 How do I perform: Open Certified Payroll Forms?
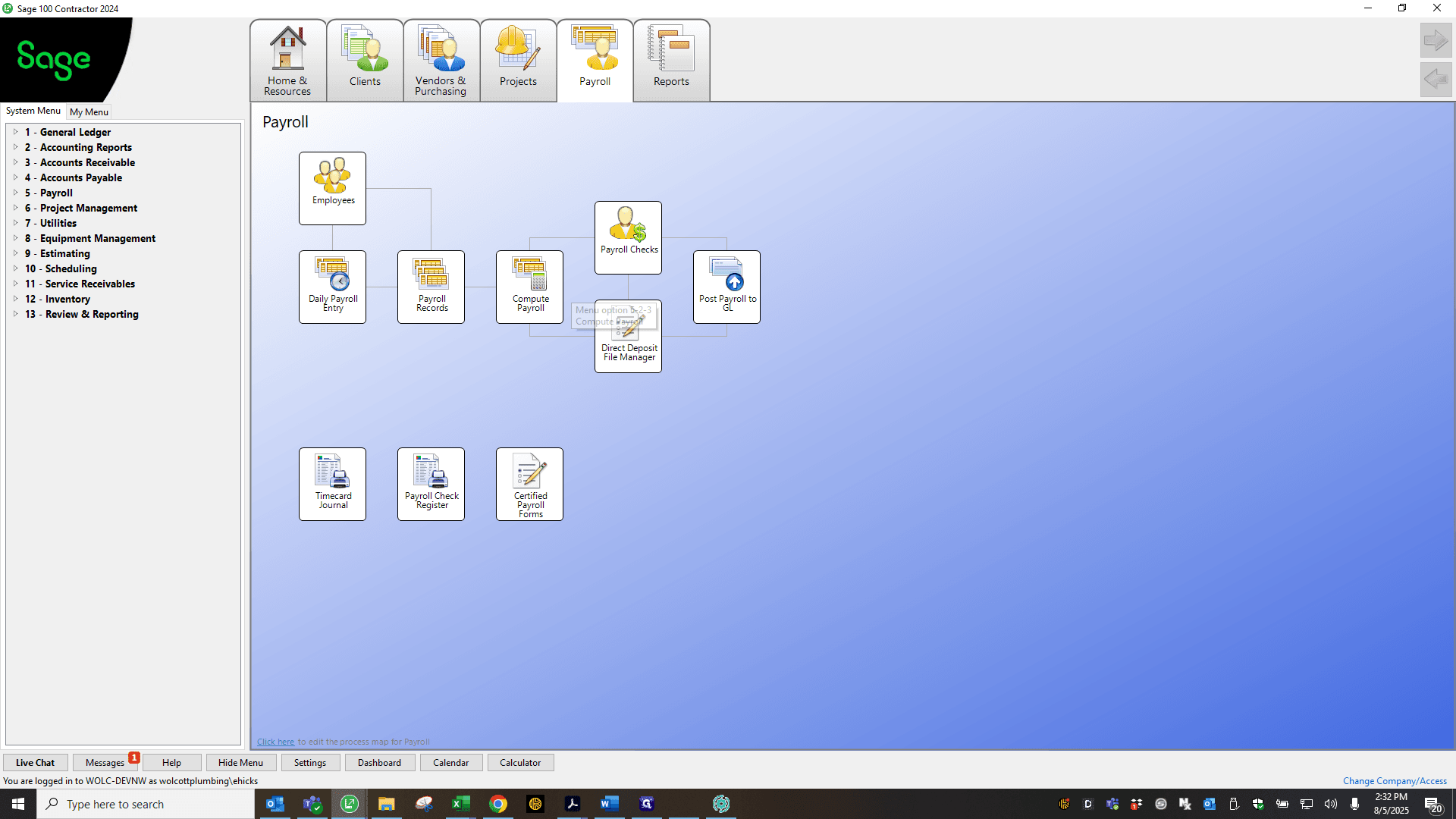click(529, 484)
